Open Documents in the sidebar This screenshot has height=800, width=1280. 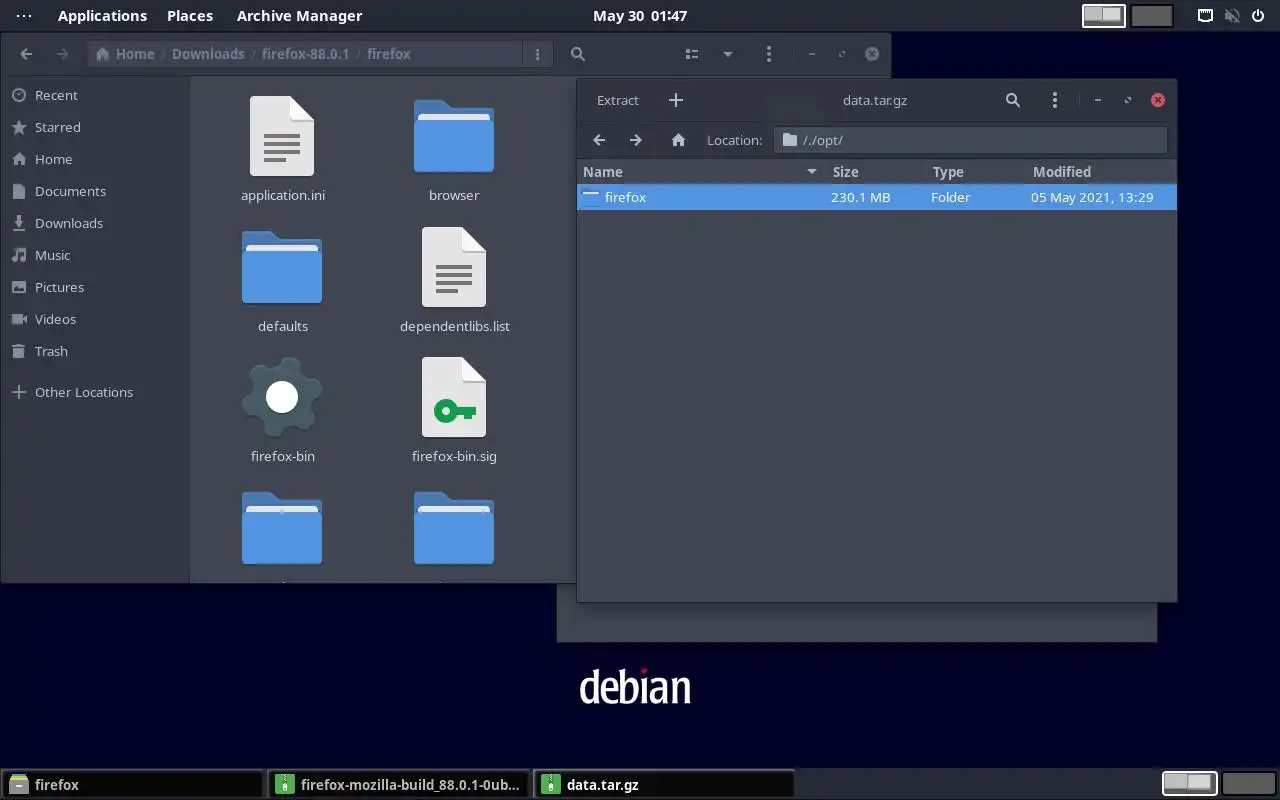pos(95,191)
